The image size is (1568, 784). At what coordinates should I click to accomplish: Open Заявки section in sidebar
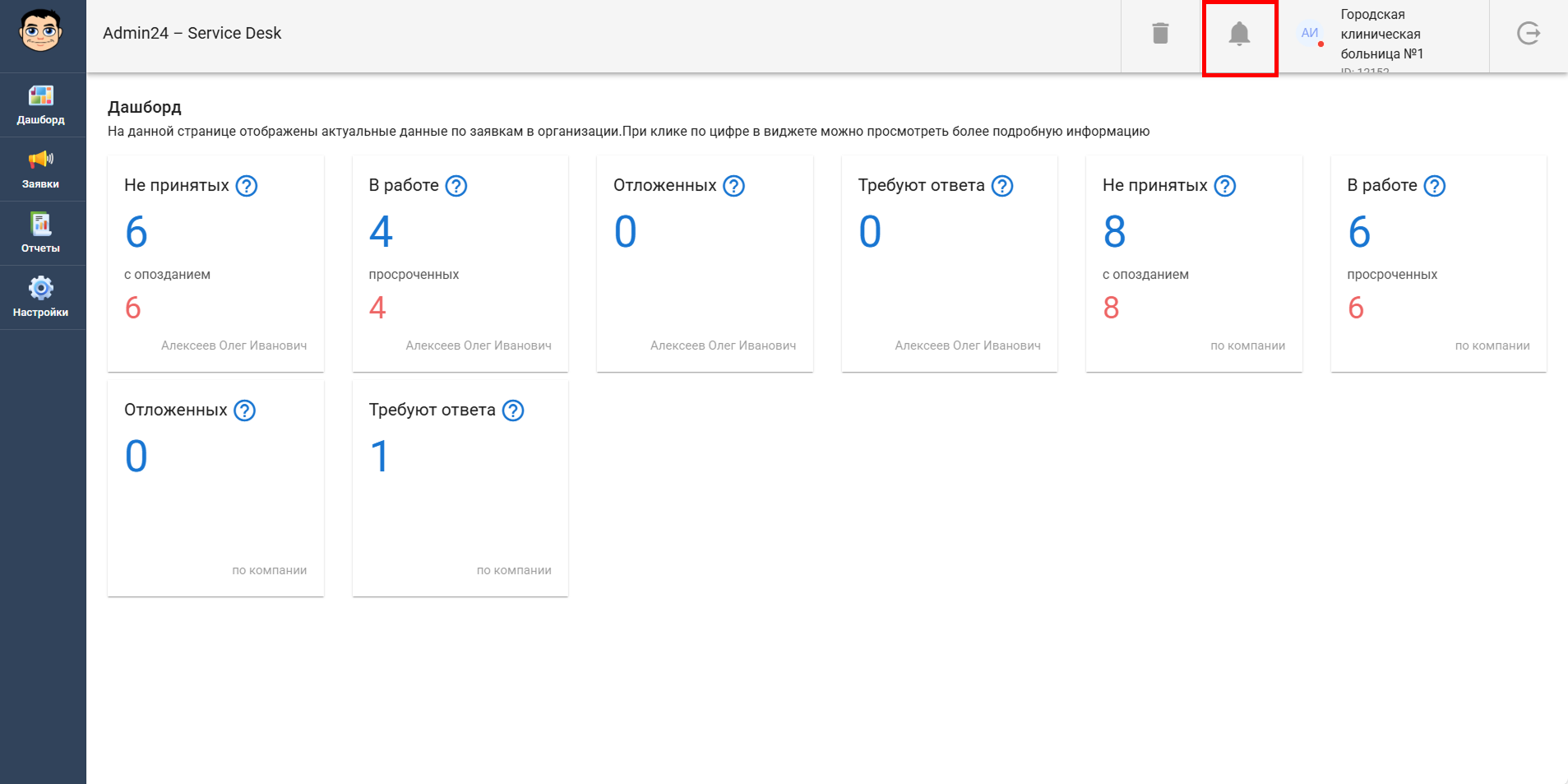(41, 169)
